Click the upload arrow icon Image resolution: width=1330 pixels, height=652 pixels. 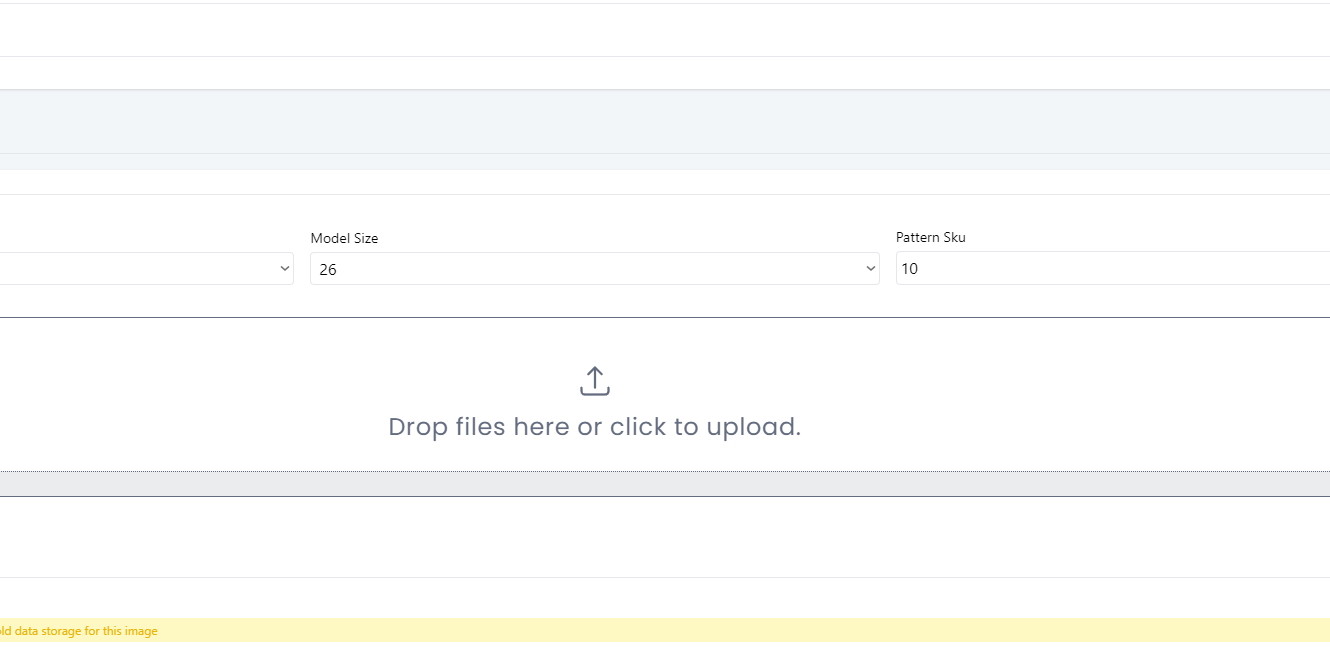pyautogui.click(x=594, y=381)
